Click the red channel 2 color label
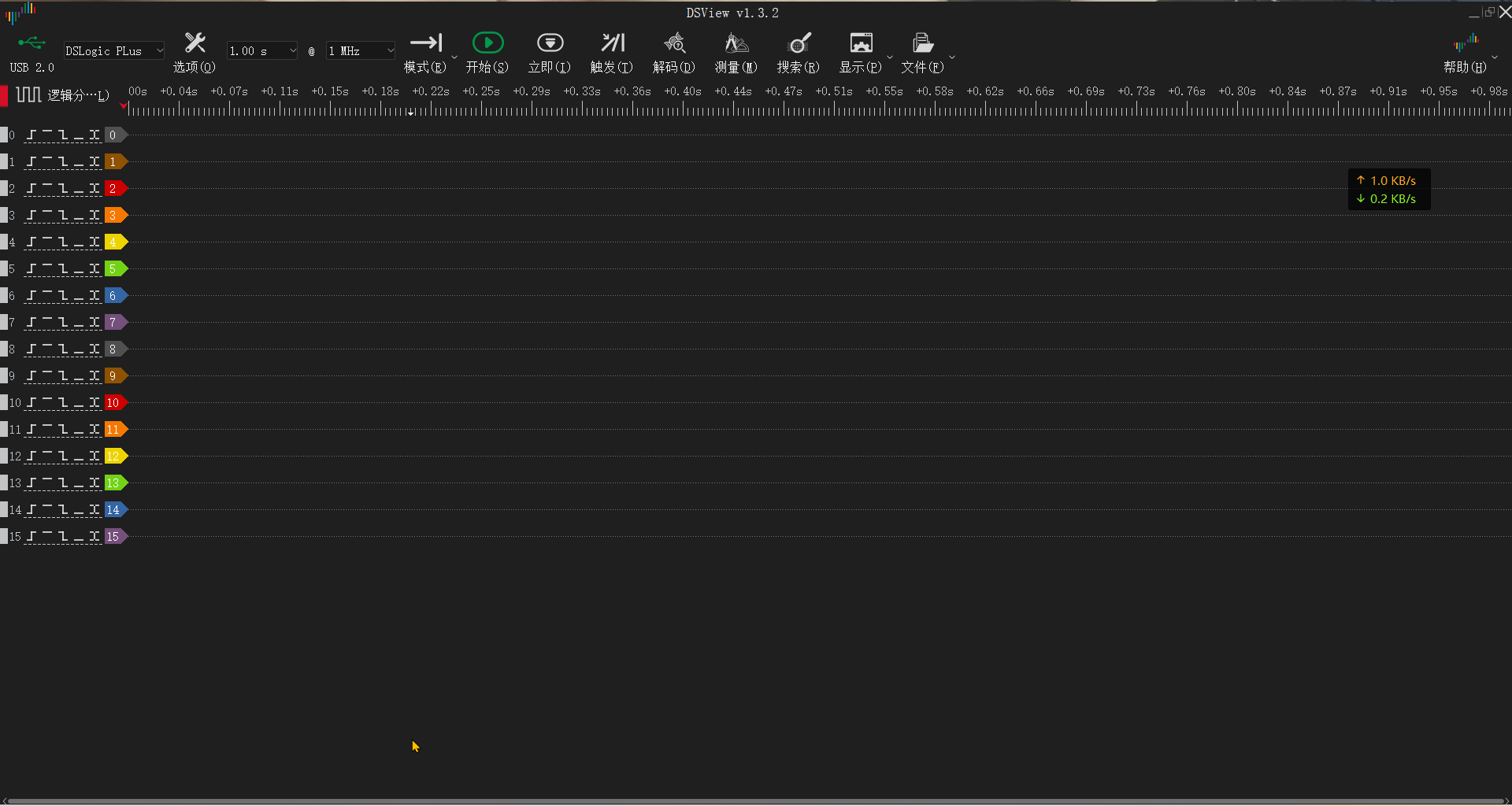1512x806 pixels. tap(115, 189)
